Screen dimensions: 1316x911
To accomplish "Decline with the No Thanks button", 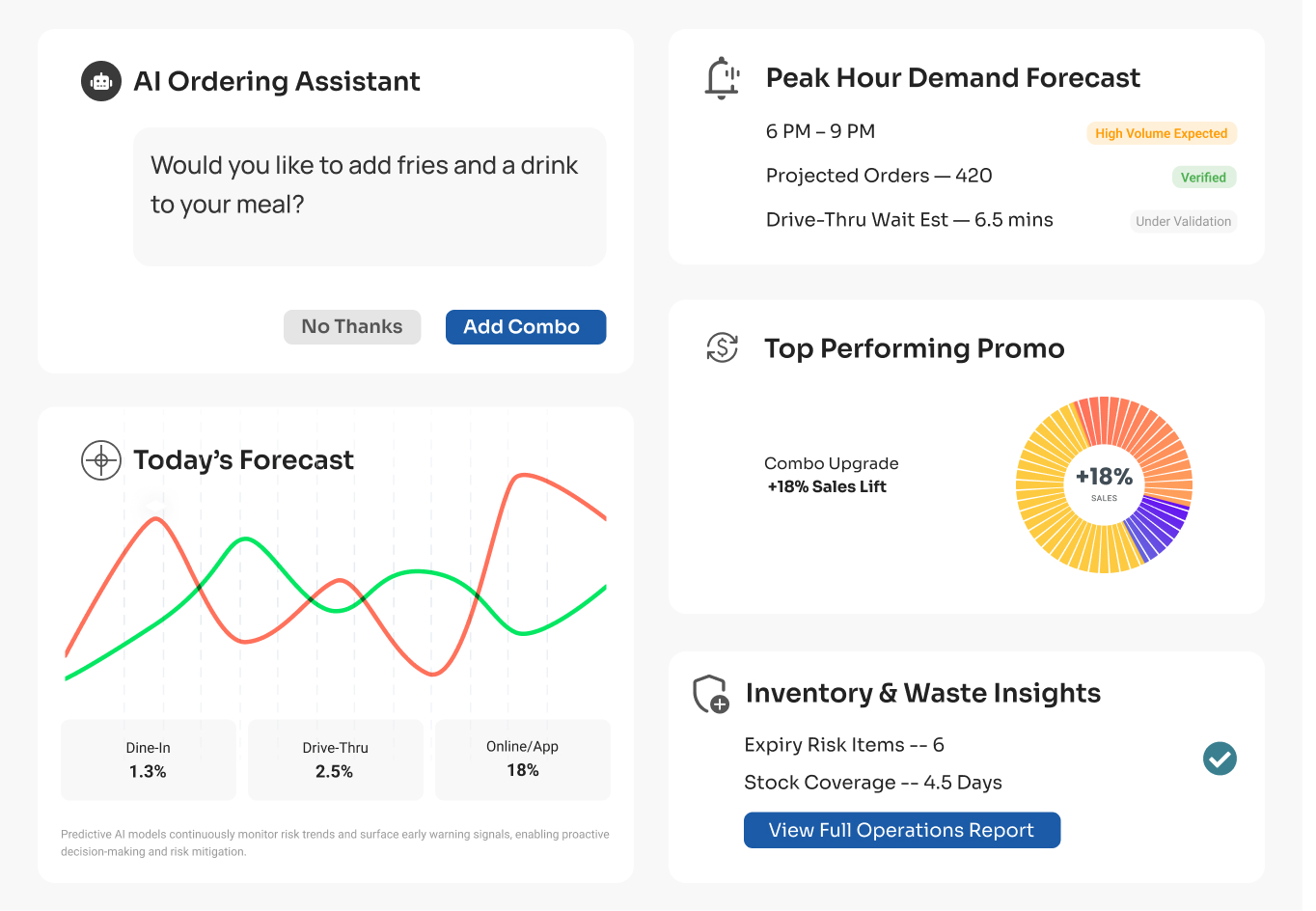I will (352, 327).
